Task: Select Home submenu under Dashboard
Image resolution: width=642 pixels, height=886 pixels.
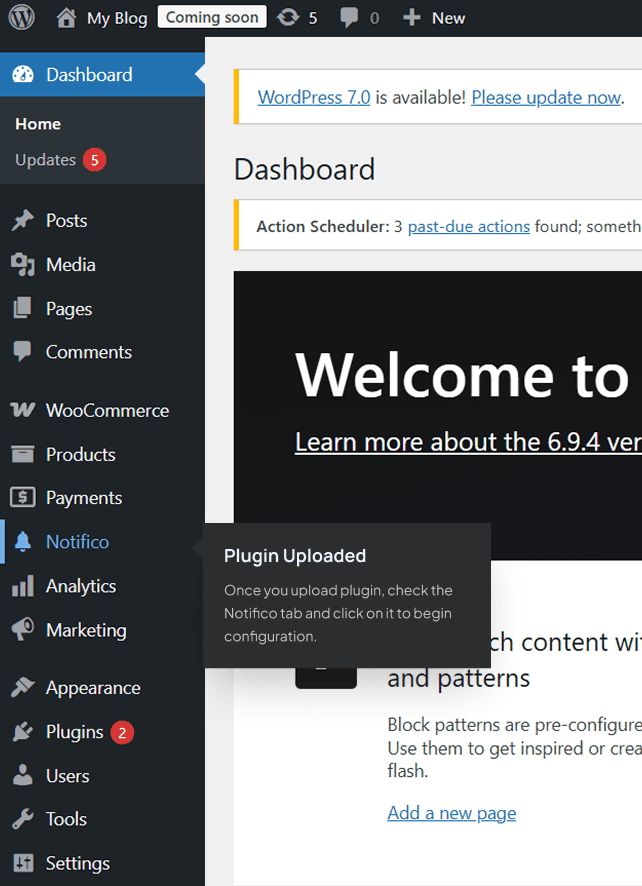Action: (38, 124)
